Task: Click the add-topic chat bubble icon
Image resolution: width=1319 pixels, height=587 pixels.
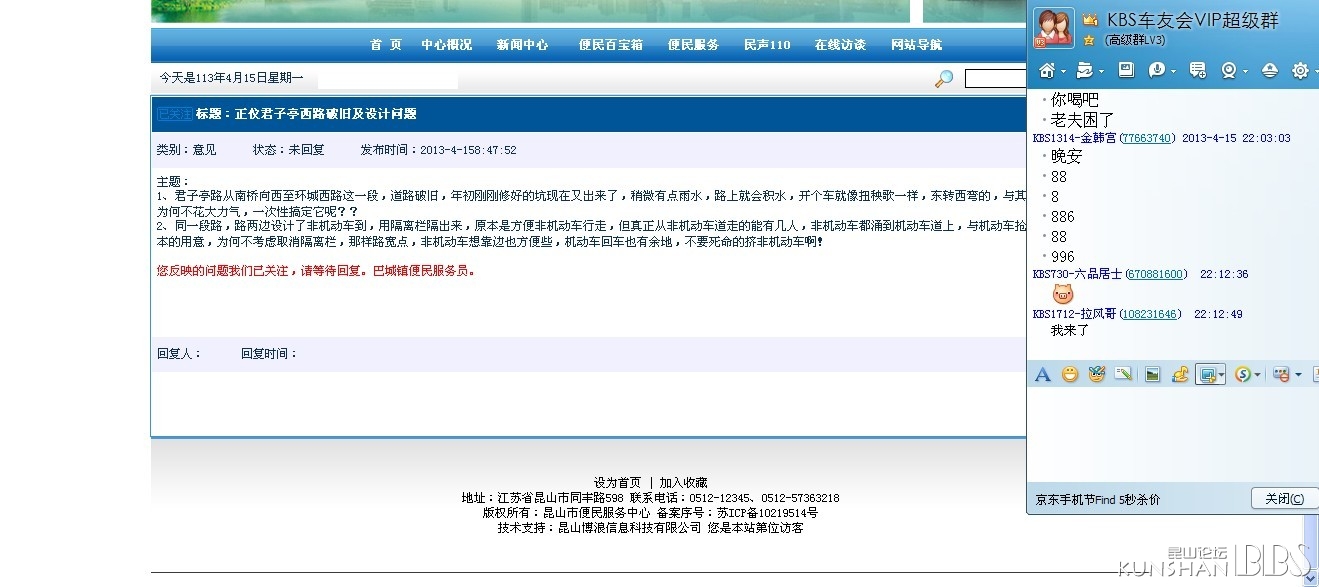Action: 1197,70
